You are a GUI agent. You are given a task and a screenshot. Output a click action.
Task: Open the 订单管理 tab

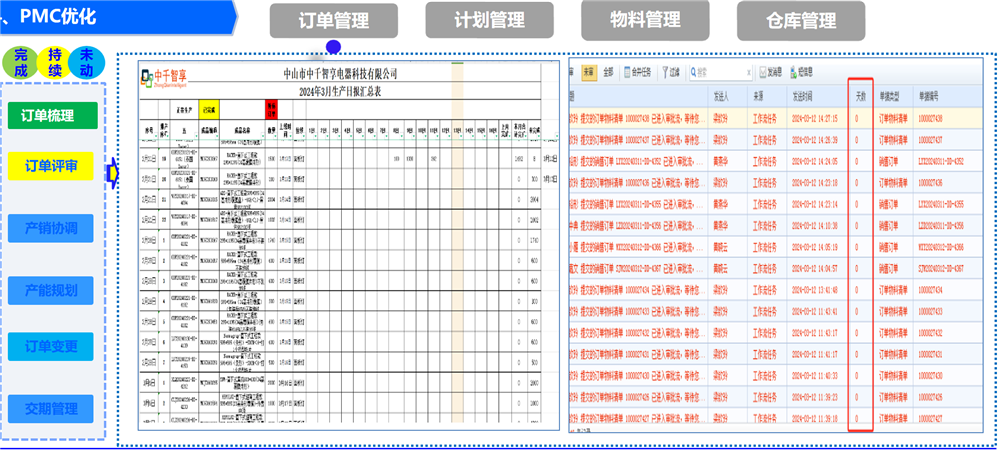[334, 20]
